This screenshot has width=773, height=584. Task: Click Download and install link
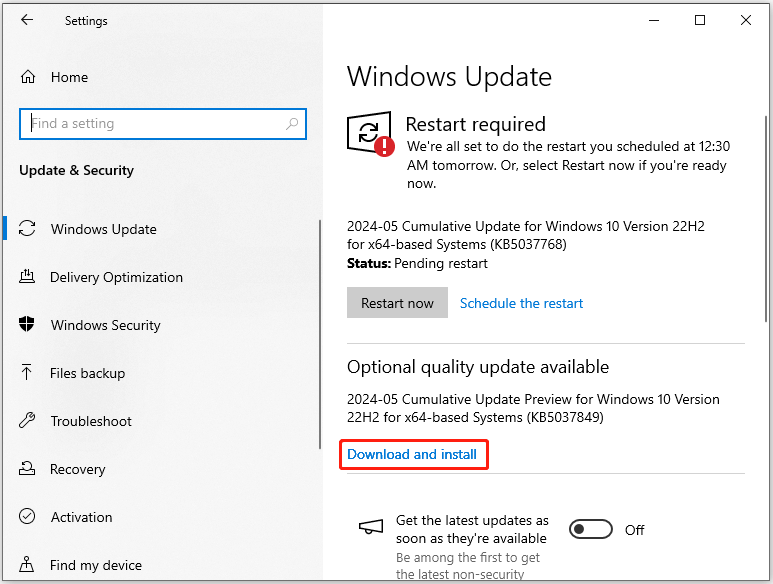(412, 454)
